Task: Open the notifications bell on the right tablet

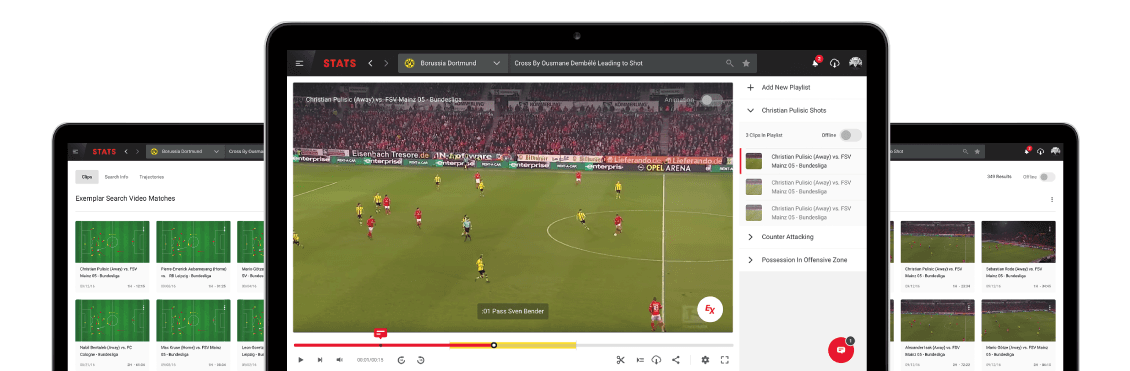Action: point(1027,151)
